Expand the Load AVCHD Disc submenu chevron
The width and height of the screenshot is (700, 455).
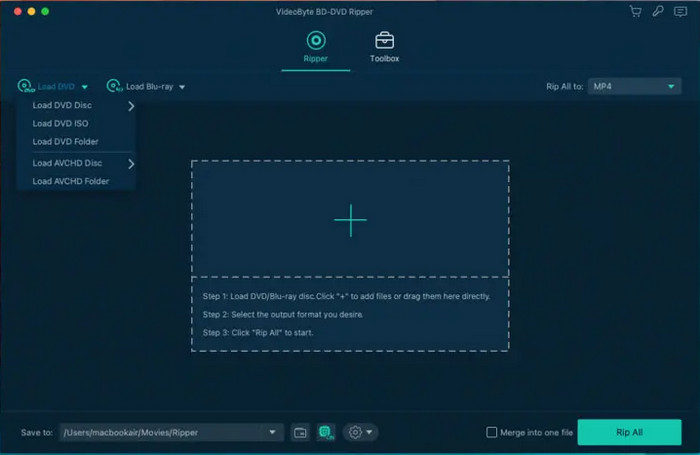(131, 164)
